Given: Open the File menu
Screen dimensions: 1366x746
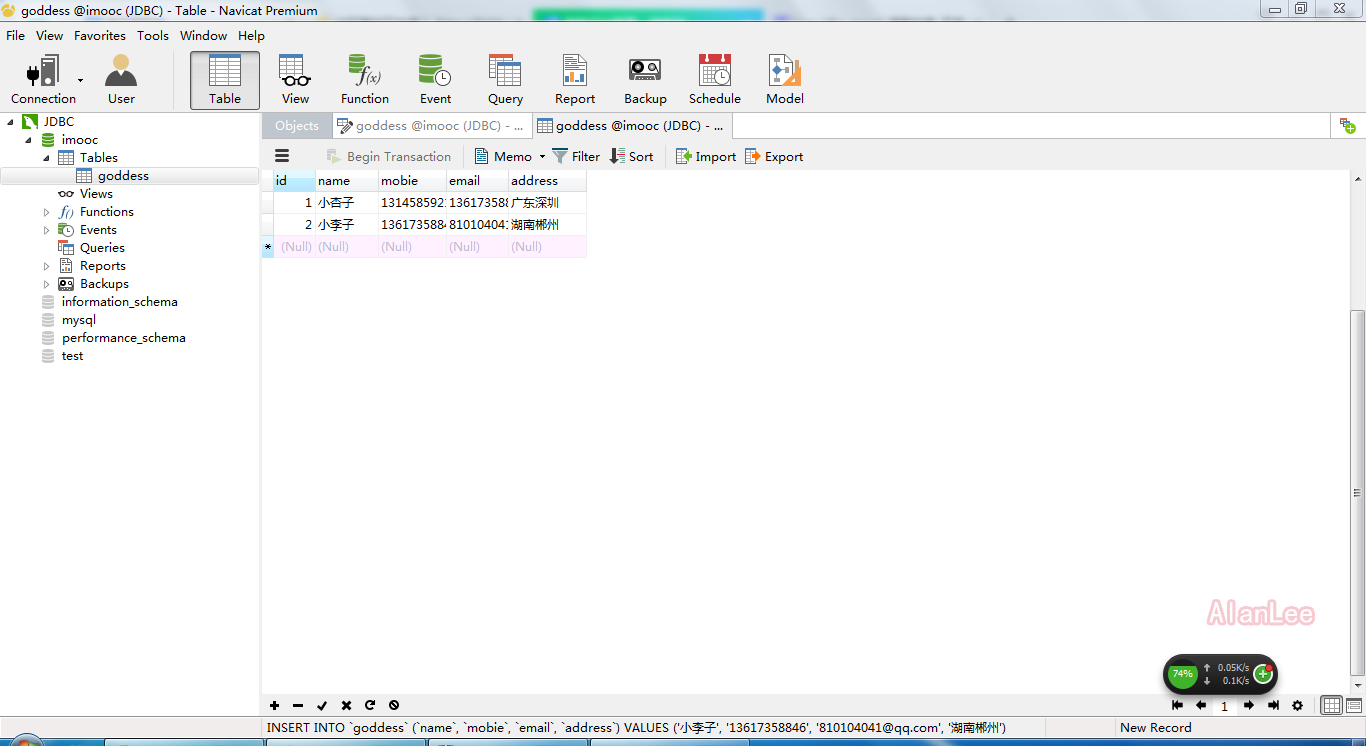Looking at the screenshot, I should (x=16, y=35).
